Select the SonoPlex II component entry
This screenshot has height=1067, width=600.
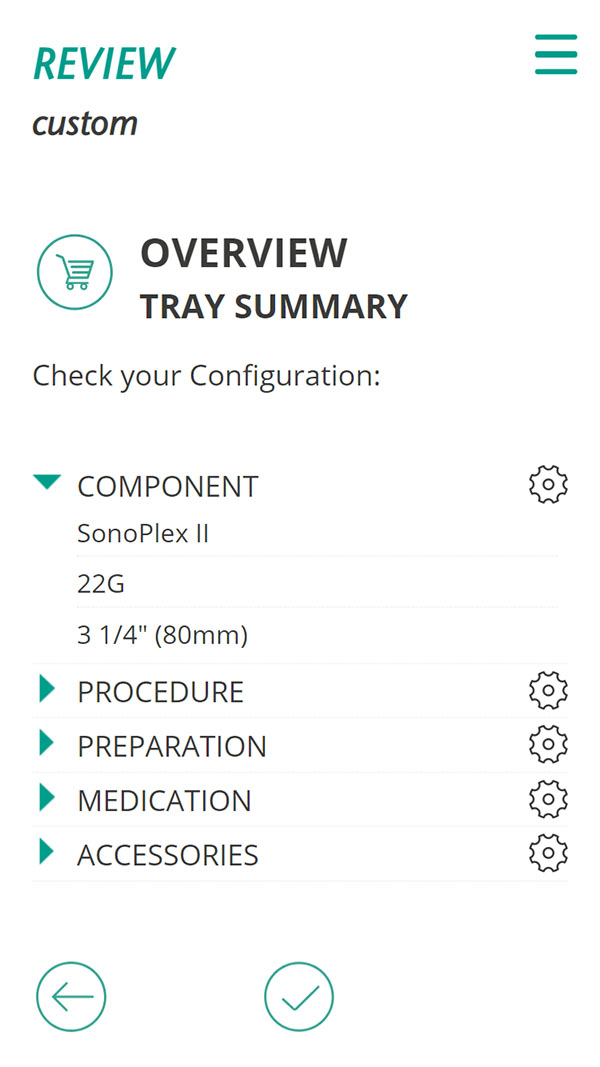(143, 534)
